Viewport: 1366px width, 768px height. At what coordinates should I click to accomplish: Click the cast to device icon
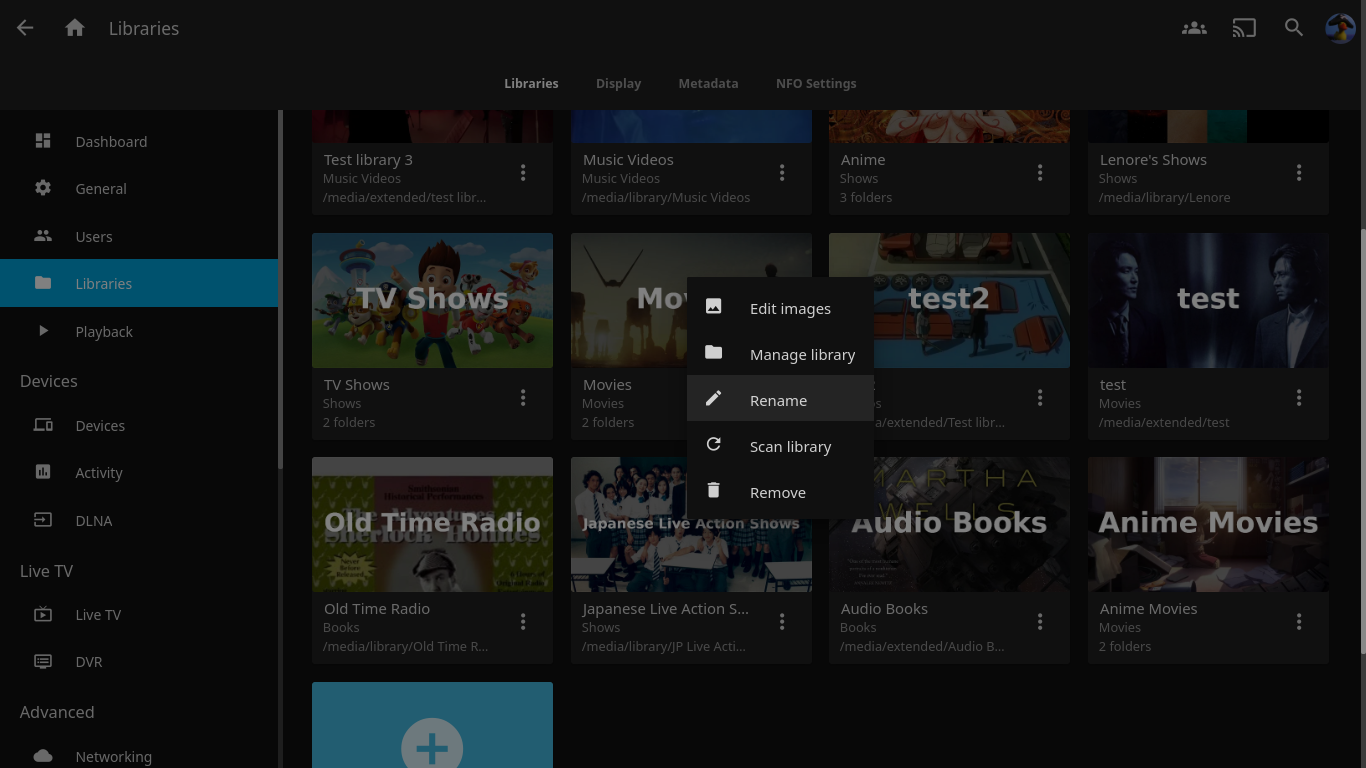coord(1244,28)
